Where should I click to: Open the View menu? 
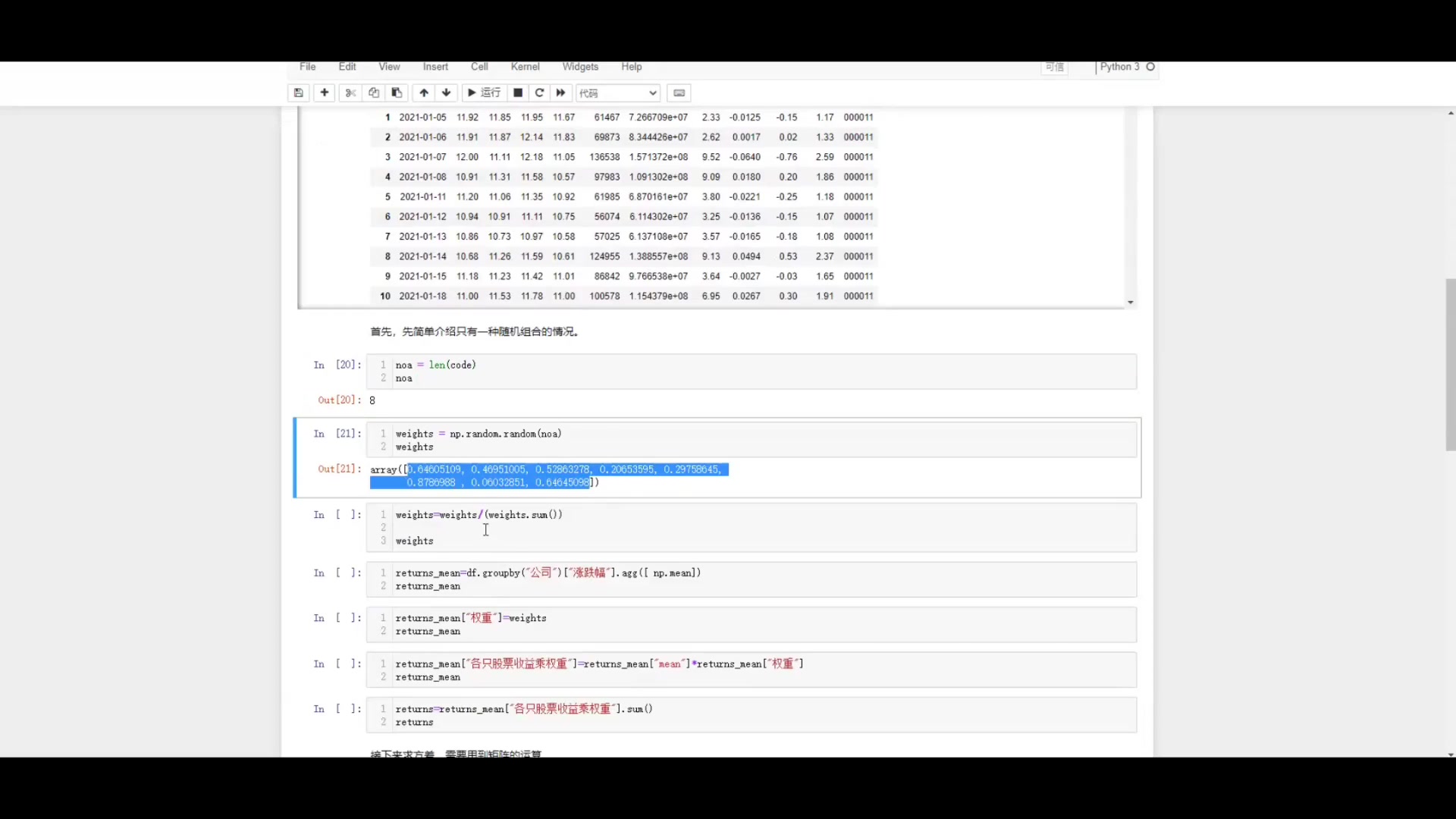coord(389,67)
